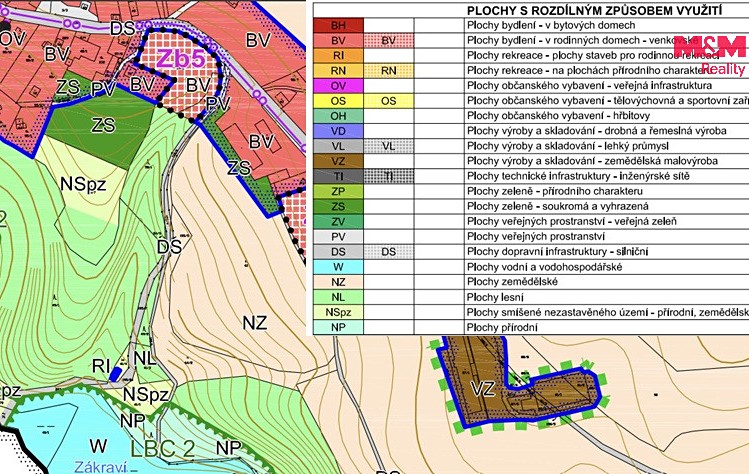Click the small blue RI building marker

tap(116, 373)
